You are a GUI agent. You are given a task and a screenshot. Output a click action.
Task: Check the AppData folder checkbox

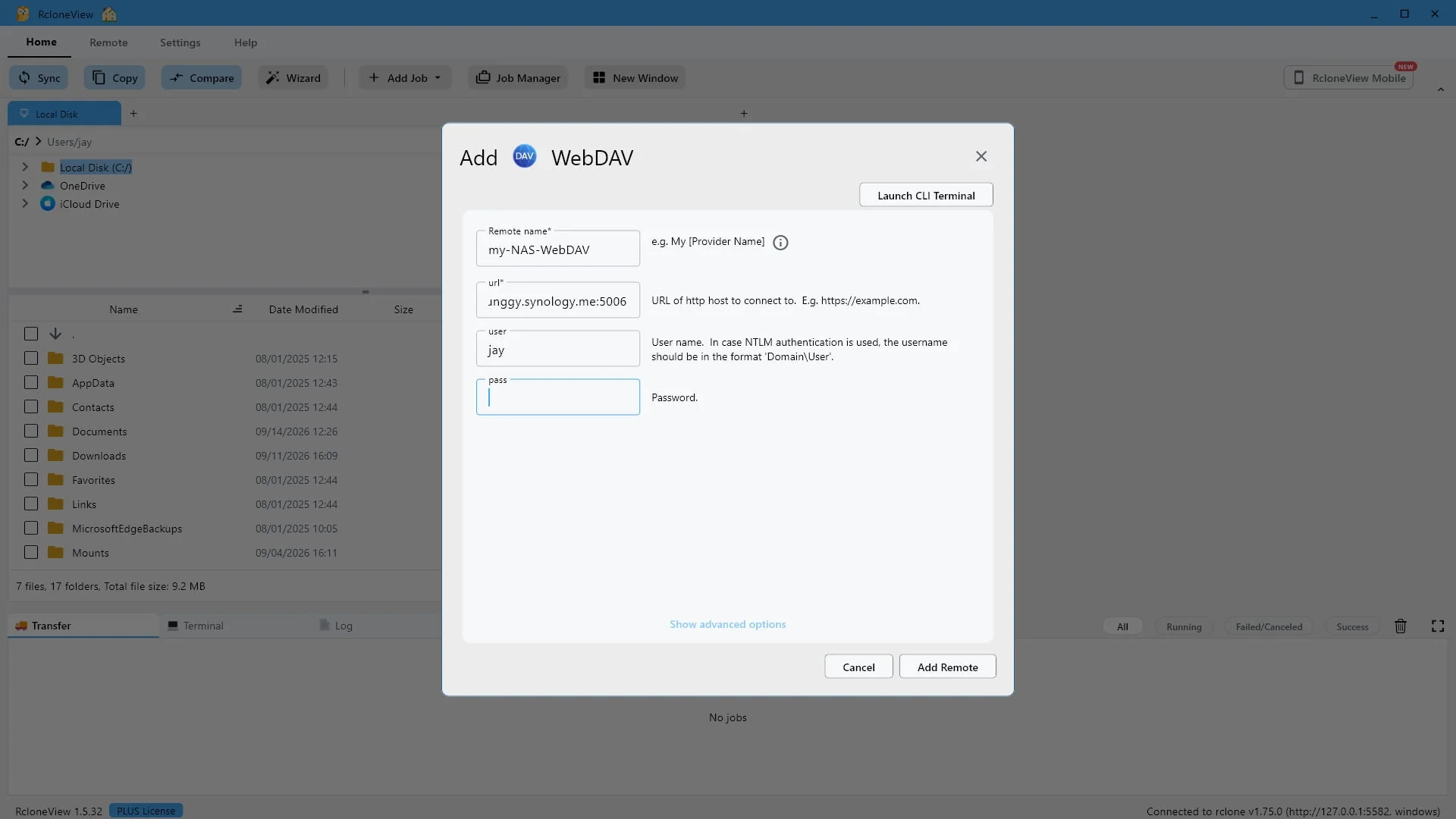(31, 382)
